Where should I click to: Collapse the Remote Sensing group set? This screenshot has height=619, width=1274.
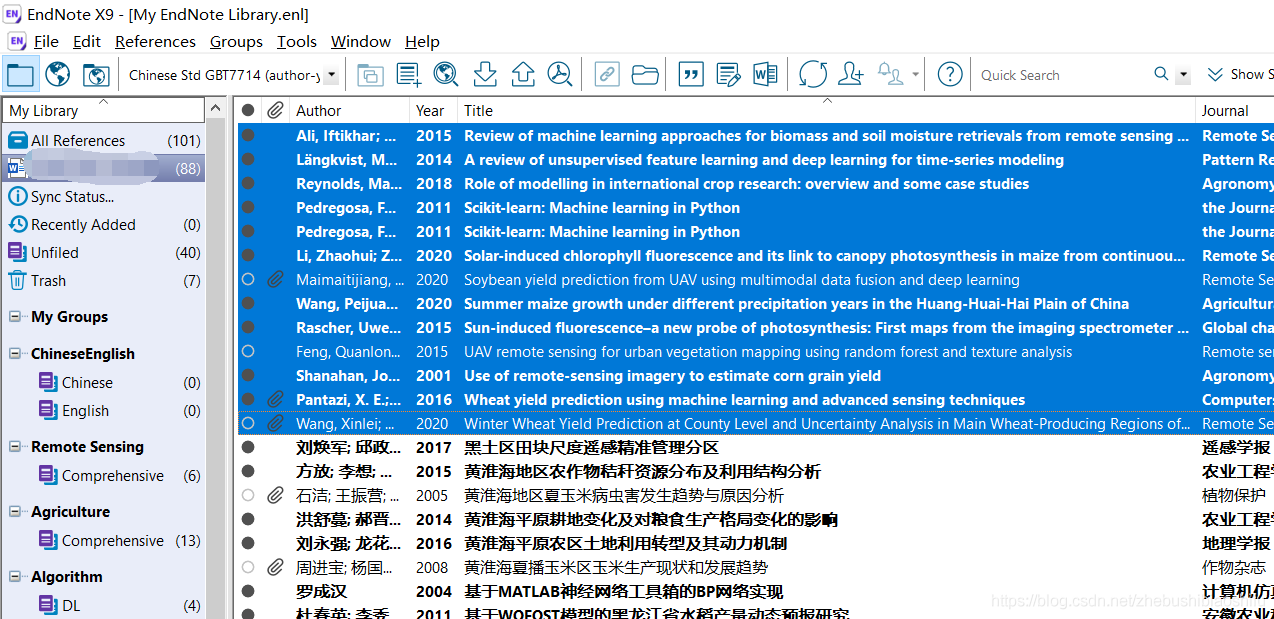coord(16,447)
